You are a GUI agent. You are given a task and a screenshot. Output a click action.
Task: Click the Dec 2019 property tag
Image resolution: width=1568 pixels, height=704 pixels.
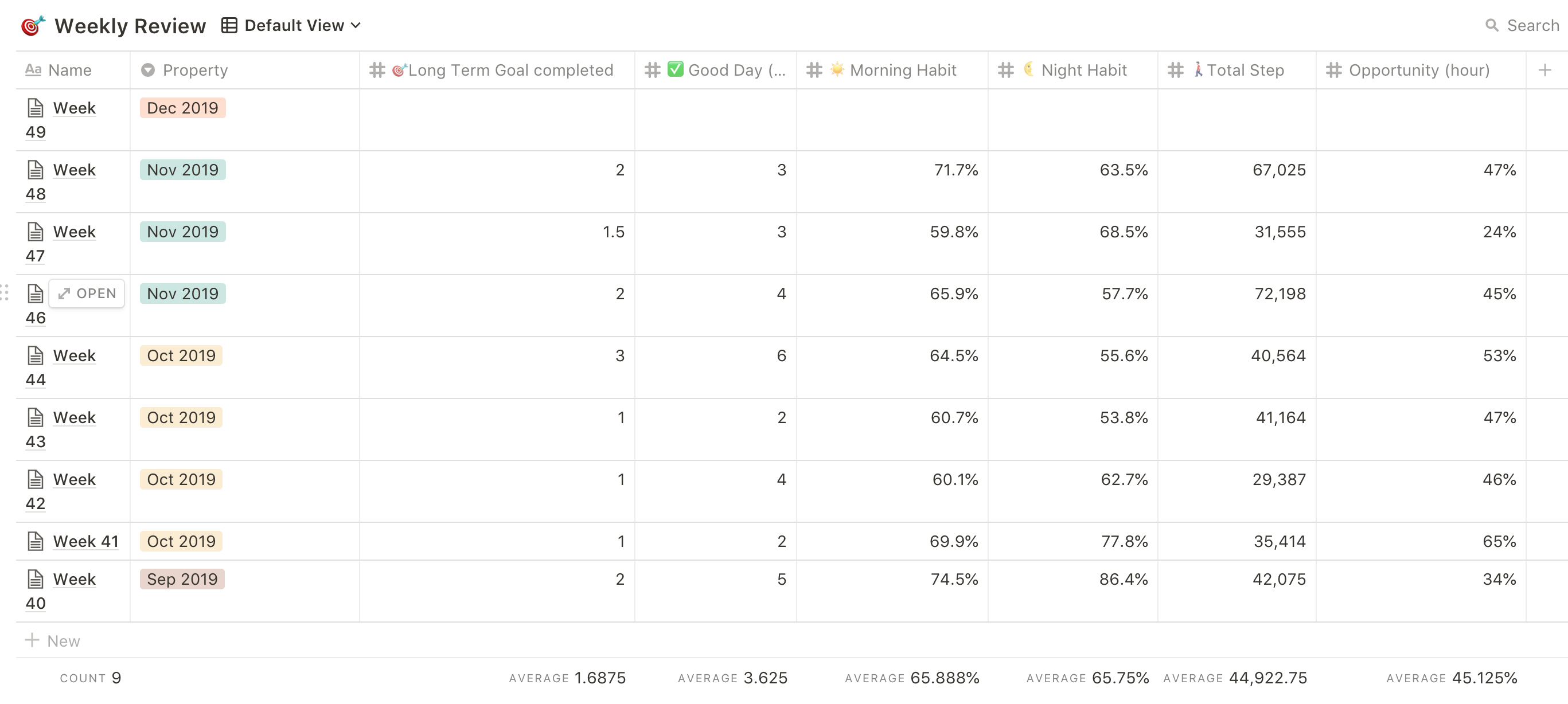click(x=182, y=108)
